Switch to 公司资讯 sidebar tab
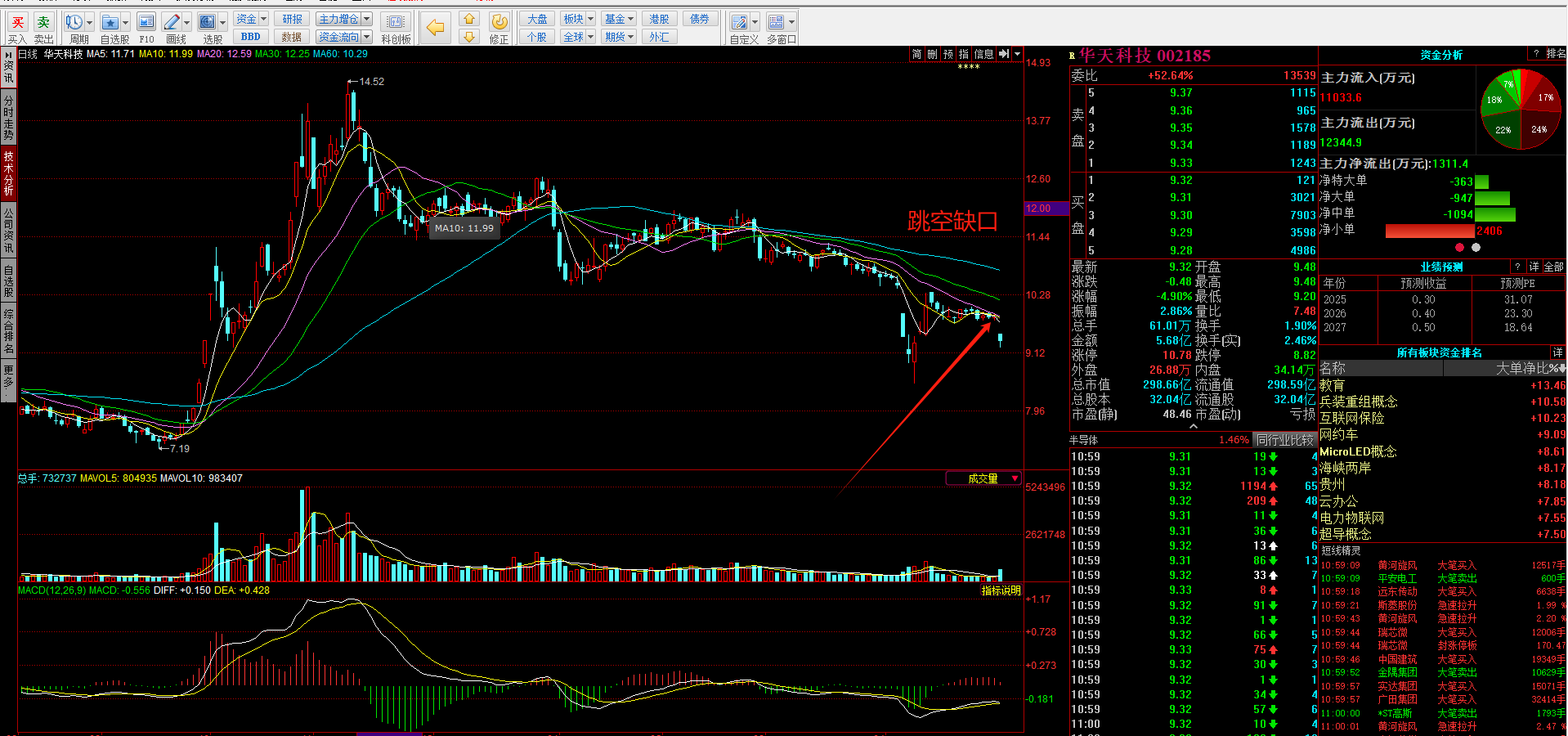 coord(8,230)
